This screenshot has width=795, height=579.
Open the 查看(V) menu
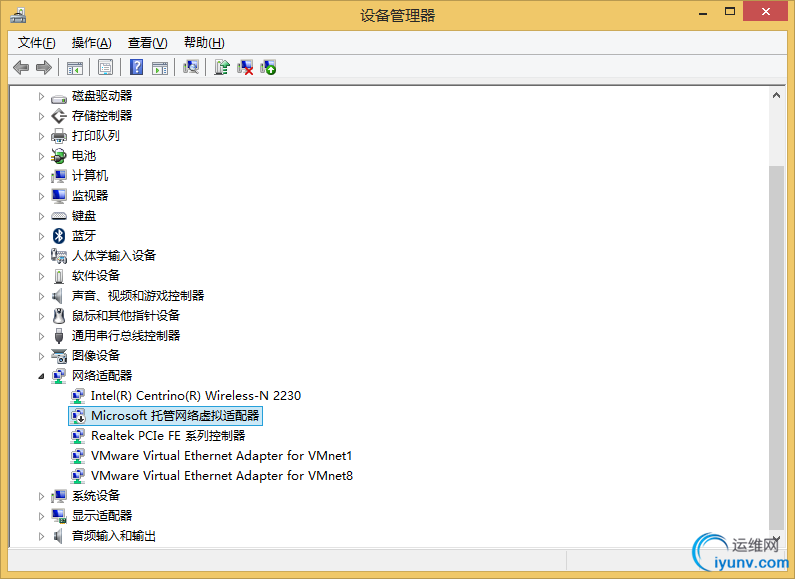(x=148, y=43)
